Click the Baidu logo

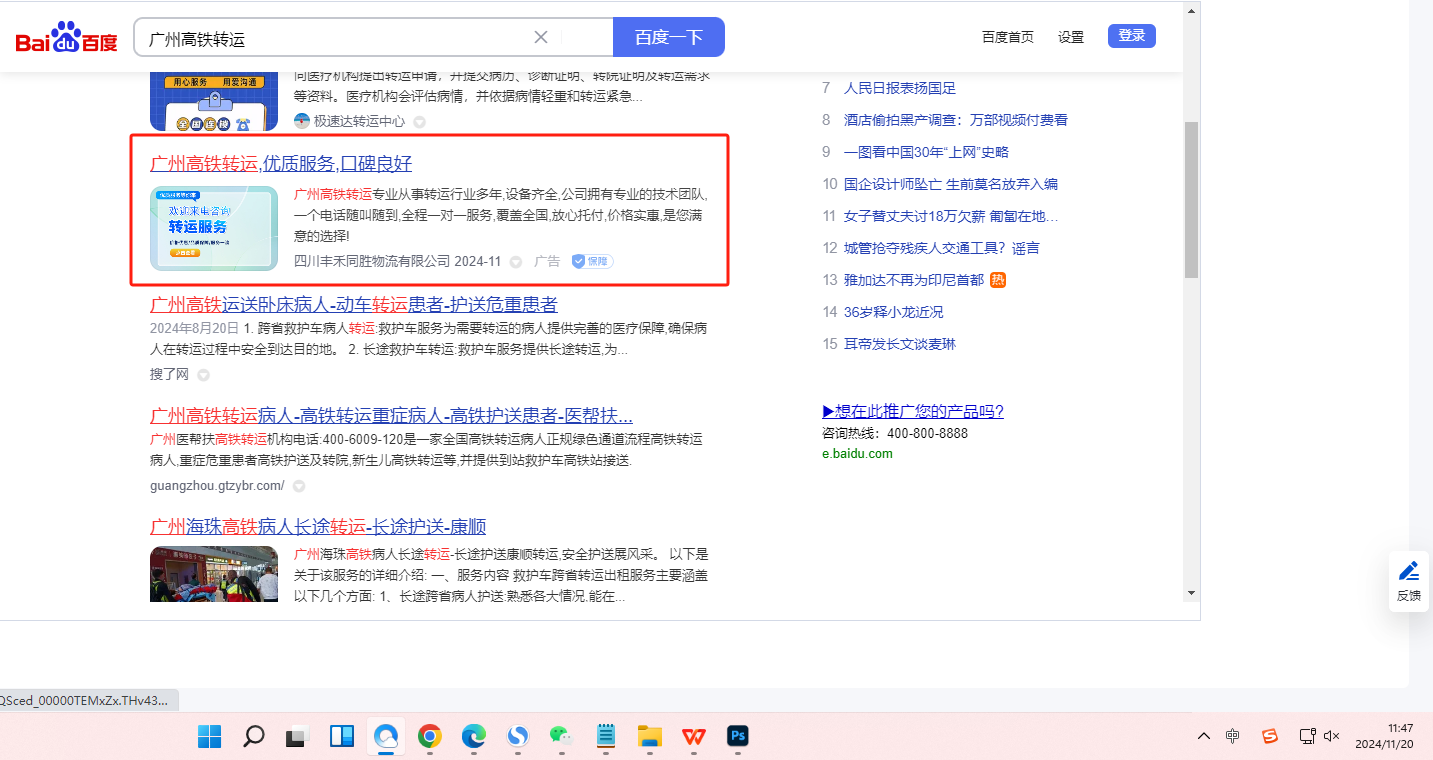(x=66, y=38)
